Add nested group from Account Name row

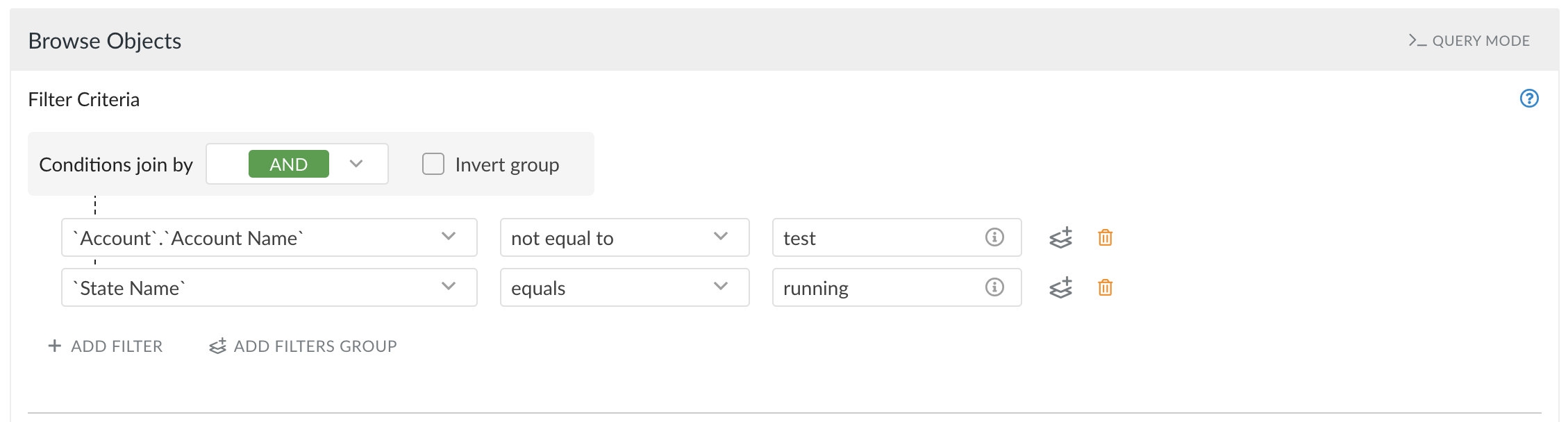[x=1060, y=237]
